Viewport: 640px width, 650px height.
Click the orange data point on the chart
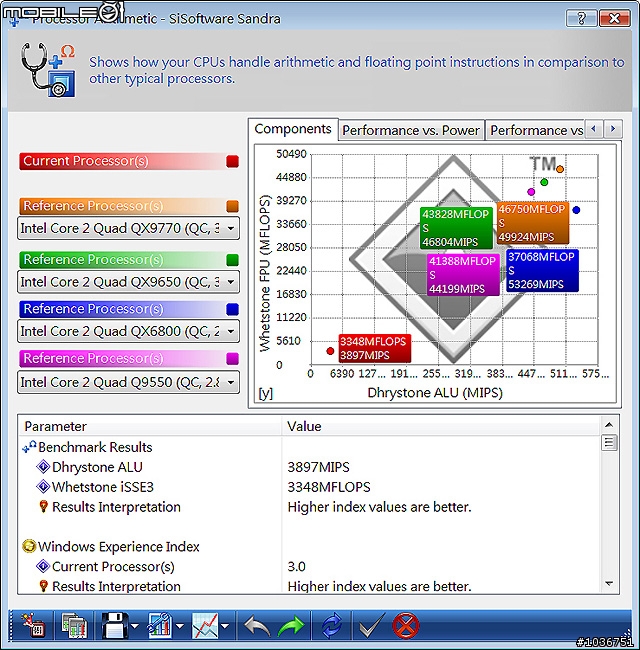click(x=560, y=169)
